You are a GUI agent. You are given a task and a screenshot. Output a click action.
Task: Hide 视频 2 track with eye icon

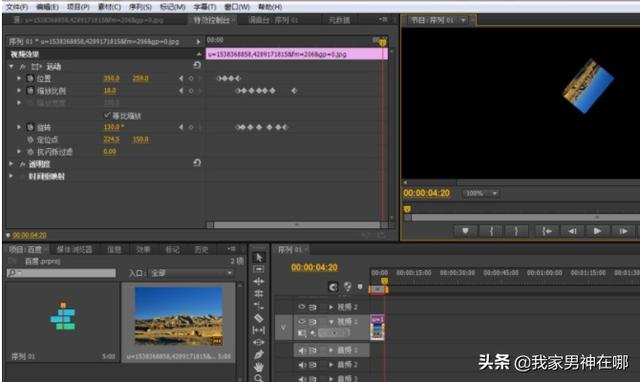tap(302, 307)
